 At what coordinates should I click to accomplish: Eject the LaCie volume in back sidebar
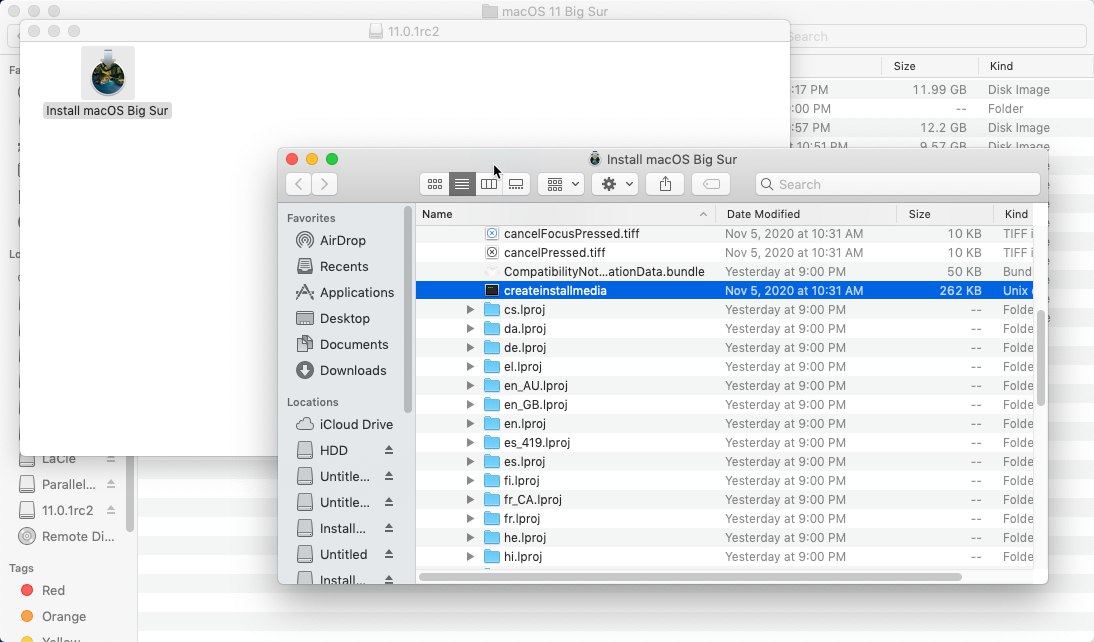coord(111,458)
